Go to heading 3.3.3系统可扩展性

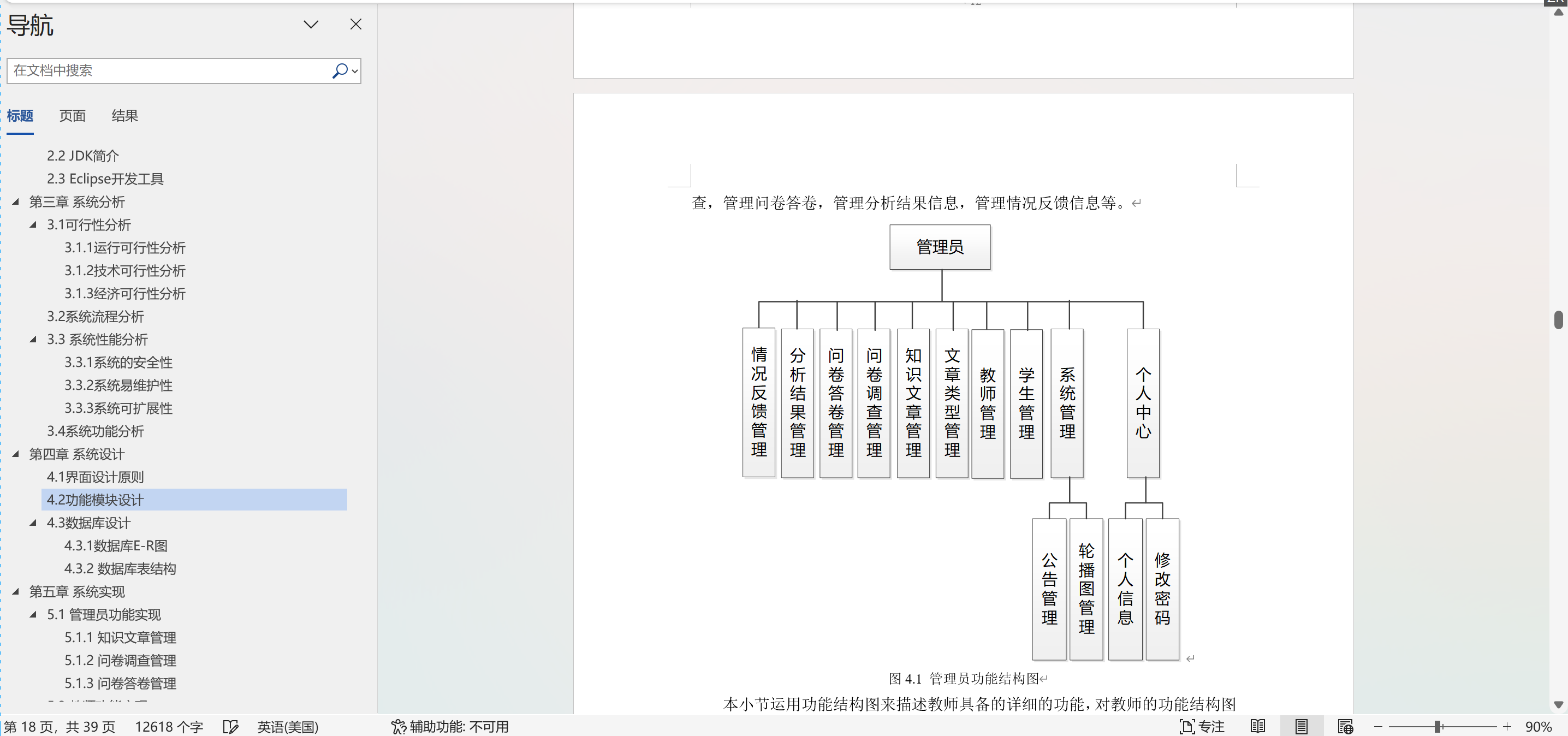click(x=118, y=408)
